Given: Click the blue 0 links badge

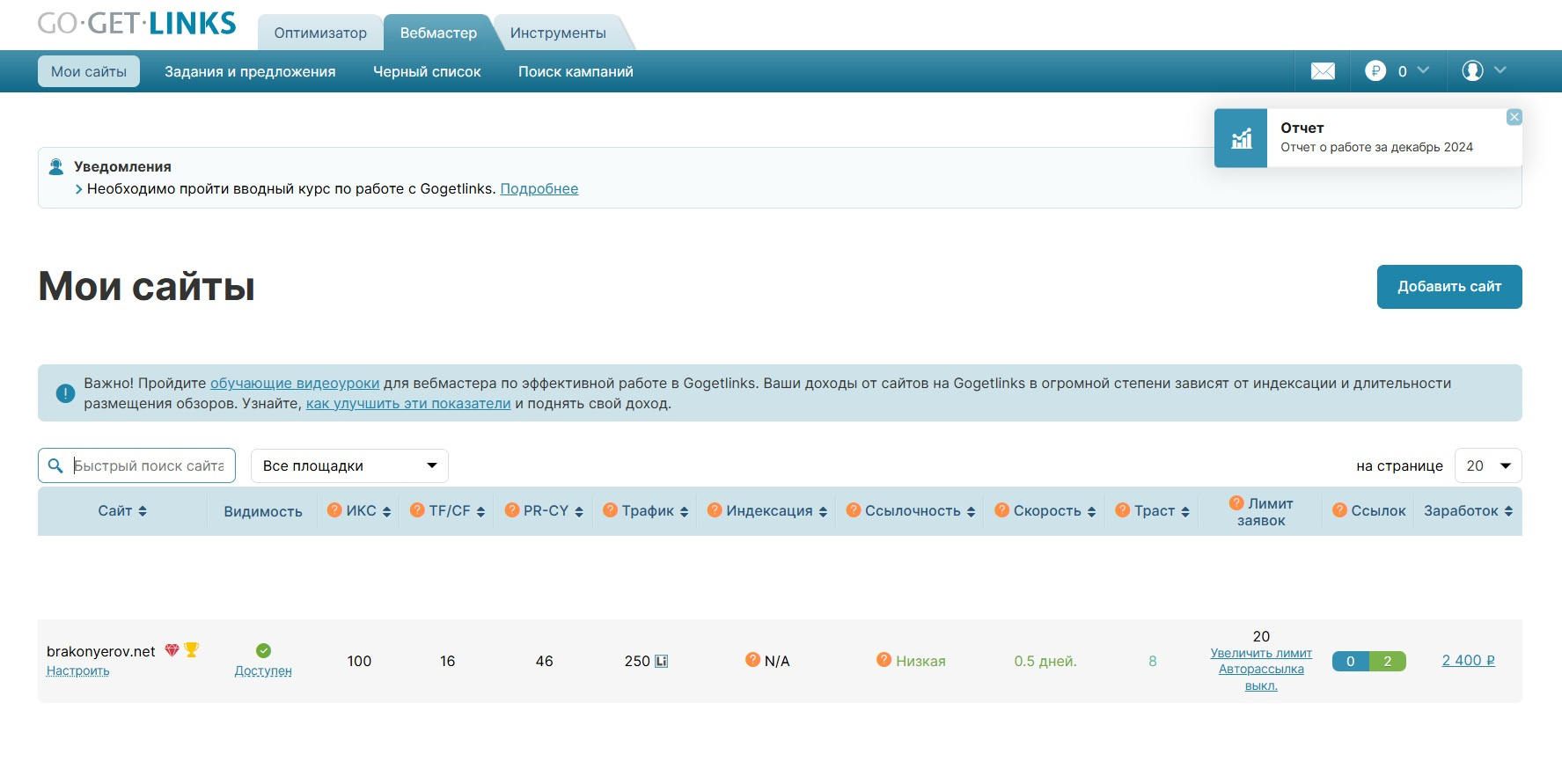Looking at the screenshot, I should tap(1351, 661).
